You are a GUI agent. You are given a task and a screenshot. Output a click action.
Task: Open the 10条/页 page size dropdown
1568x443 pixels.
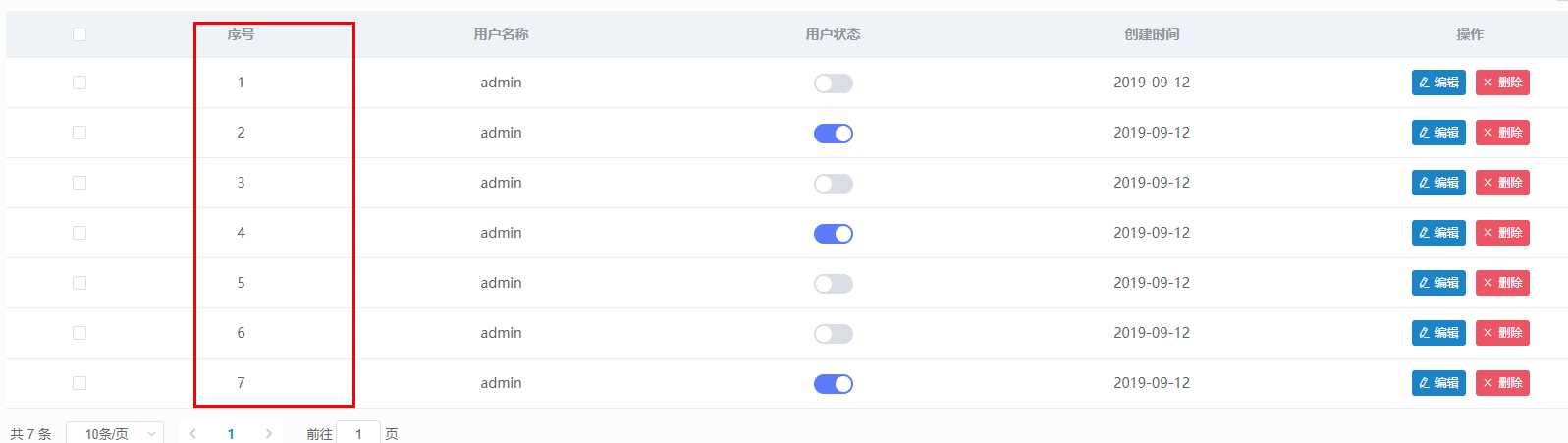pos(114,434)
